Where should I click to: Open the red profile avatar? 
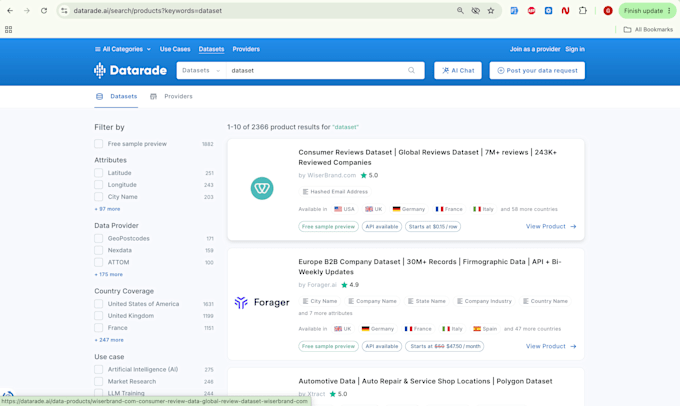608,11
